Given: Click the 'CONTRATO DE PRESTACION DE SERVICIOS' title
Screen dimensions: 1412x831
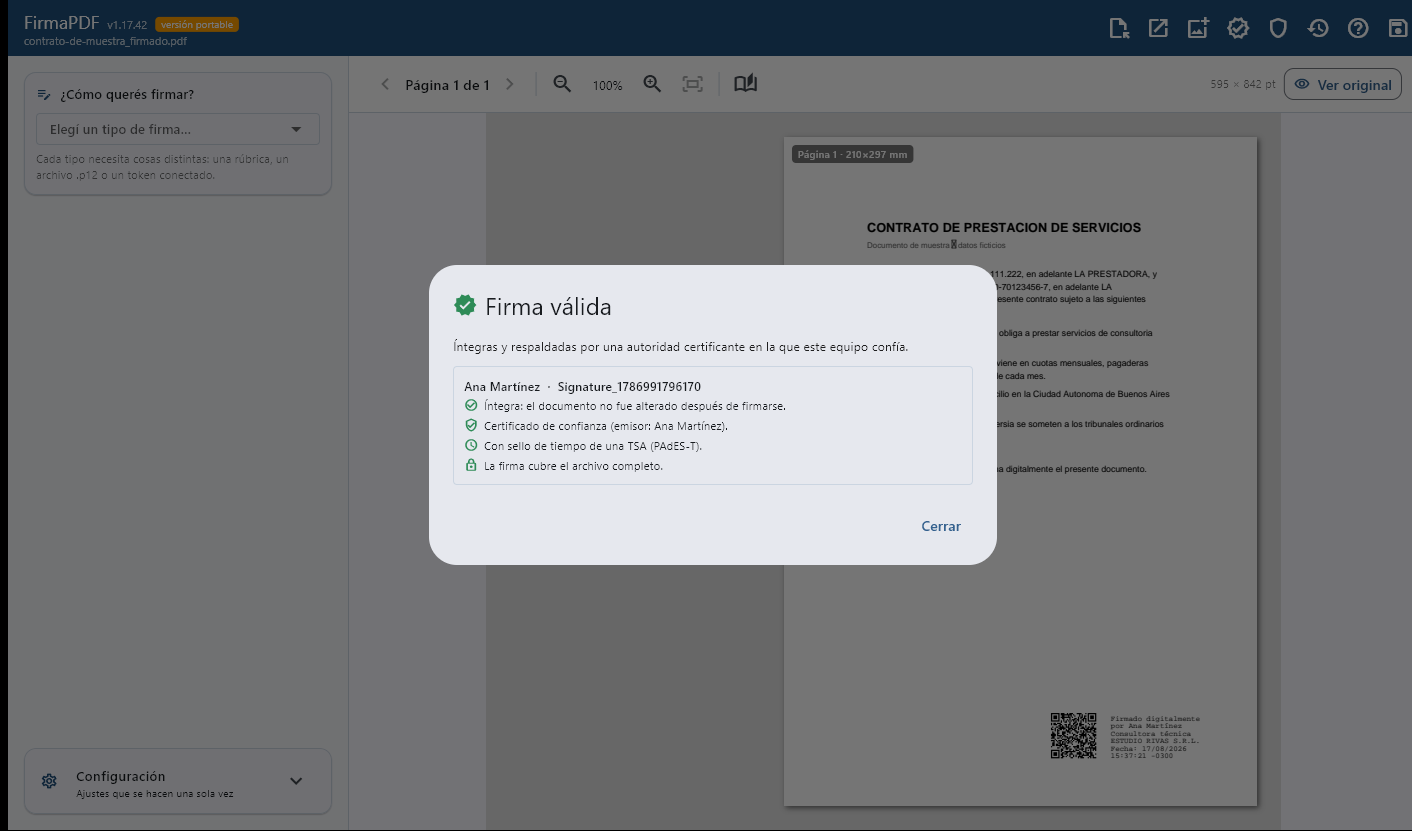Looking at the screenshot, I should pyautogui.click(x=1003, y=228).
